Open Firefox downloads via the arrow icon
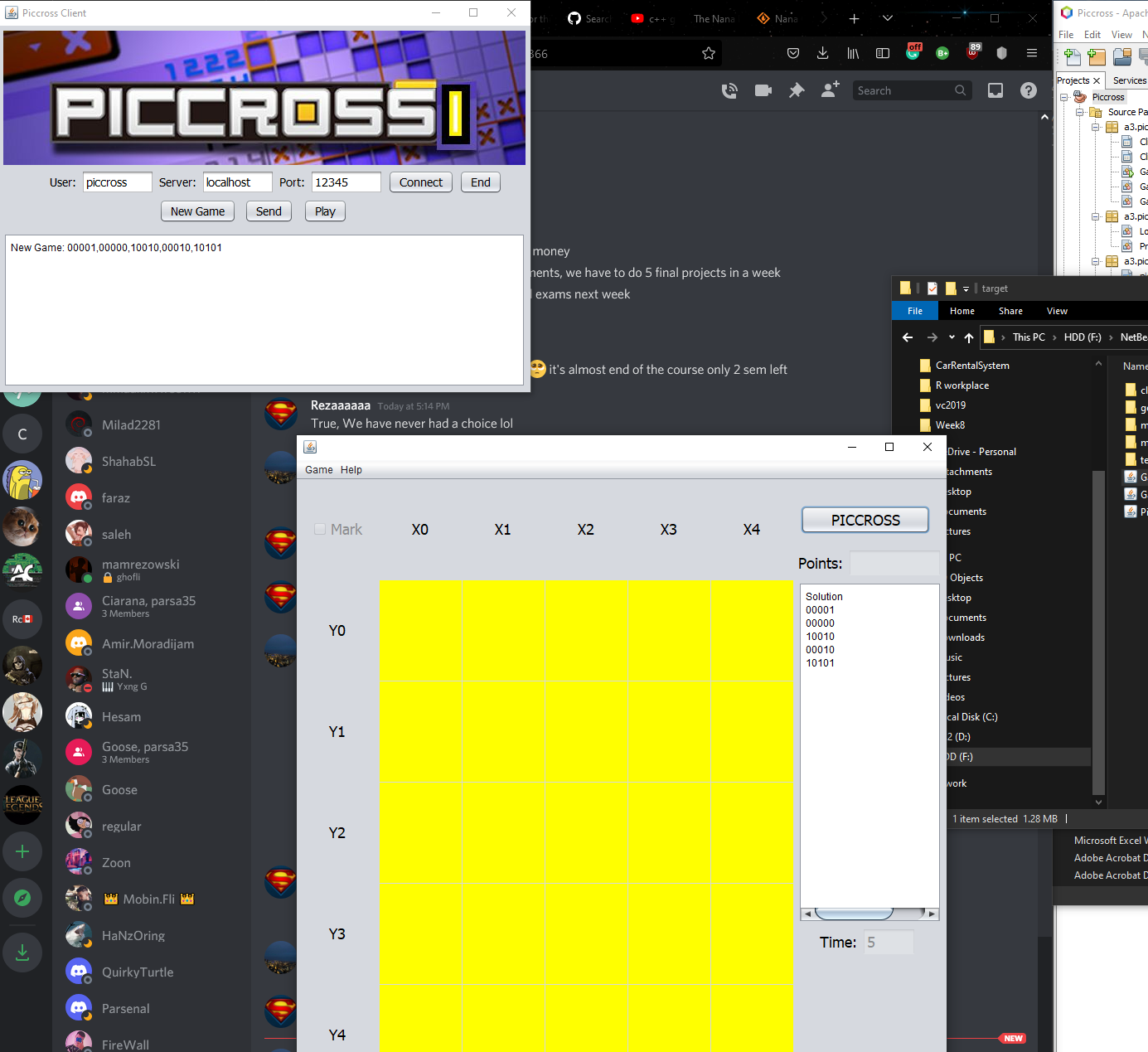Image resolution: width=1148 pixels, height=1052 pixels. pyautogui.click(x=822, y=52)
